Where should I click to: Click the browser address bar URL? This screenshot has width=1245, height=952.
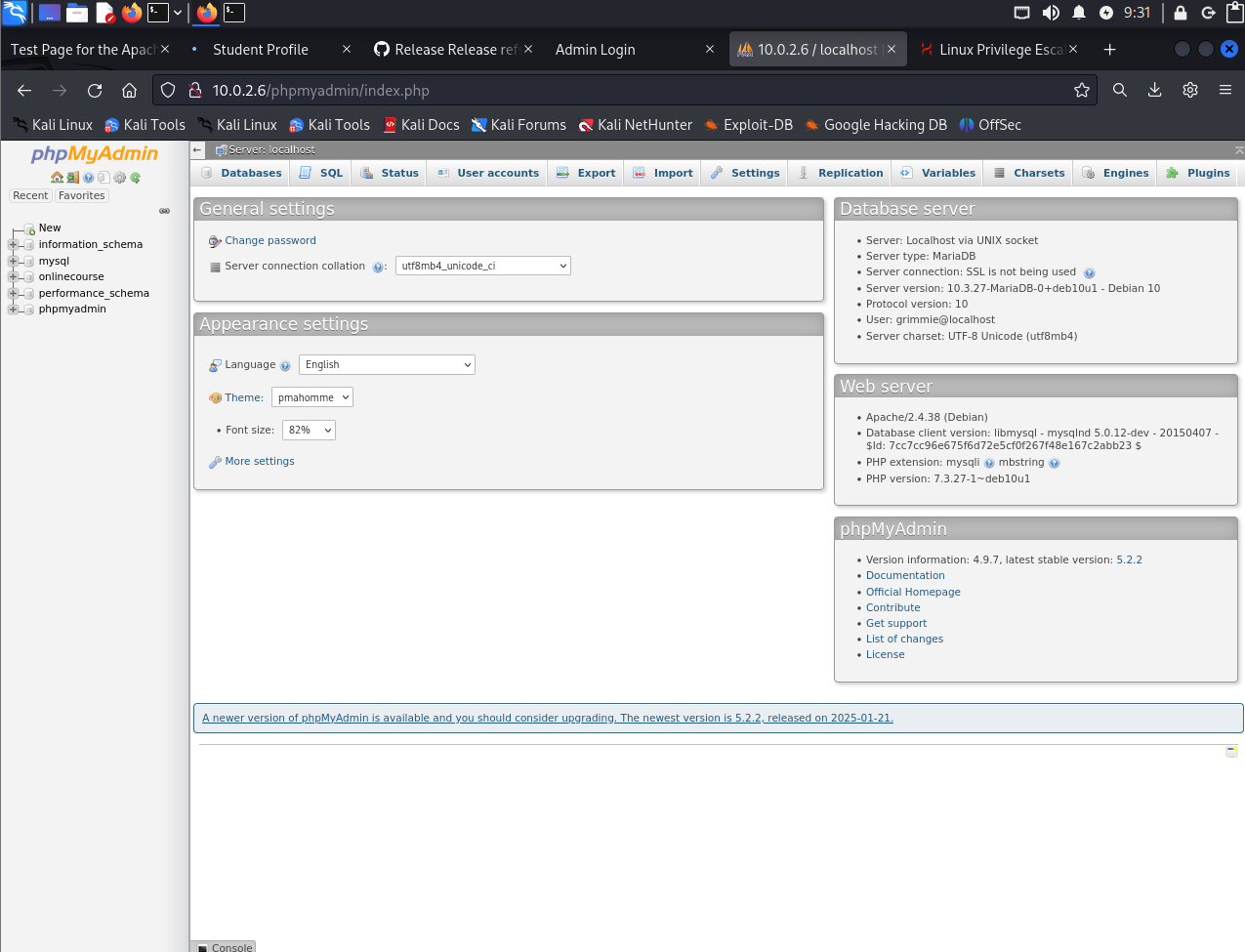click(625, 91)
